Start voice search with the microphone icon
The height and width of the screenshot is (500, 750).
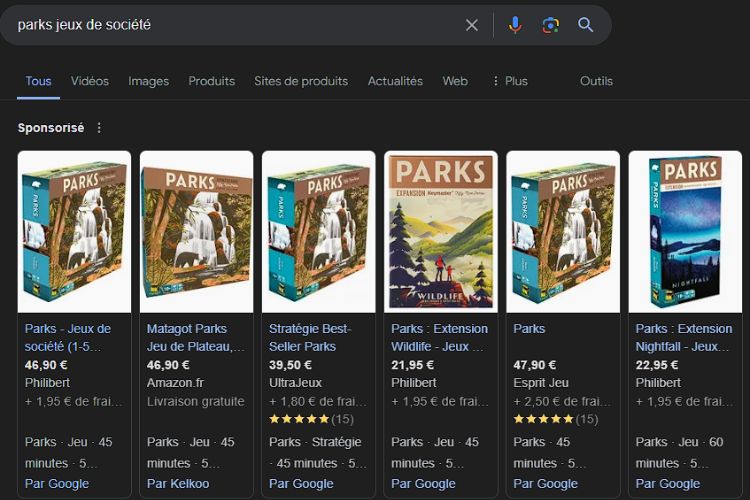[515, 25]
